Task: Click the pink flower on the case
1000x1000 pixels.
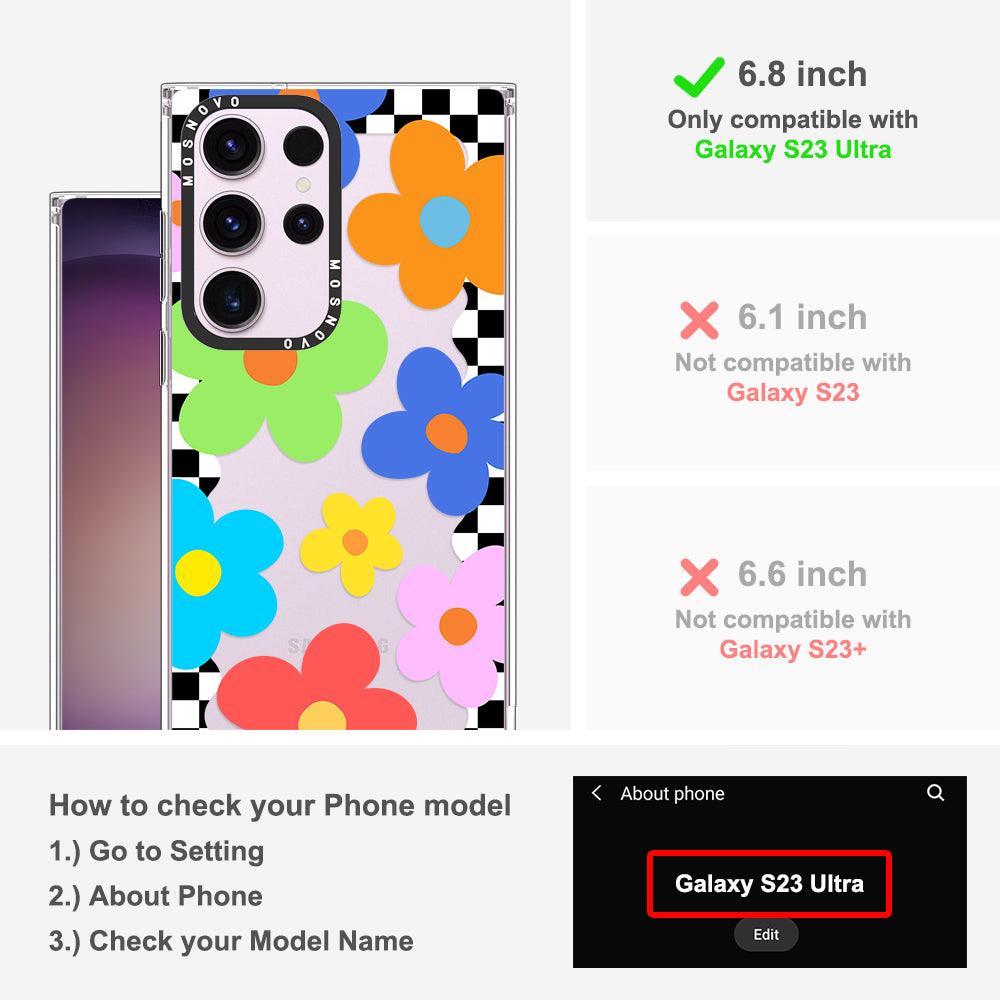Action: tap(452, 627)
